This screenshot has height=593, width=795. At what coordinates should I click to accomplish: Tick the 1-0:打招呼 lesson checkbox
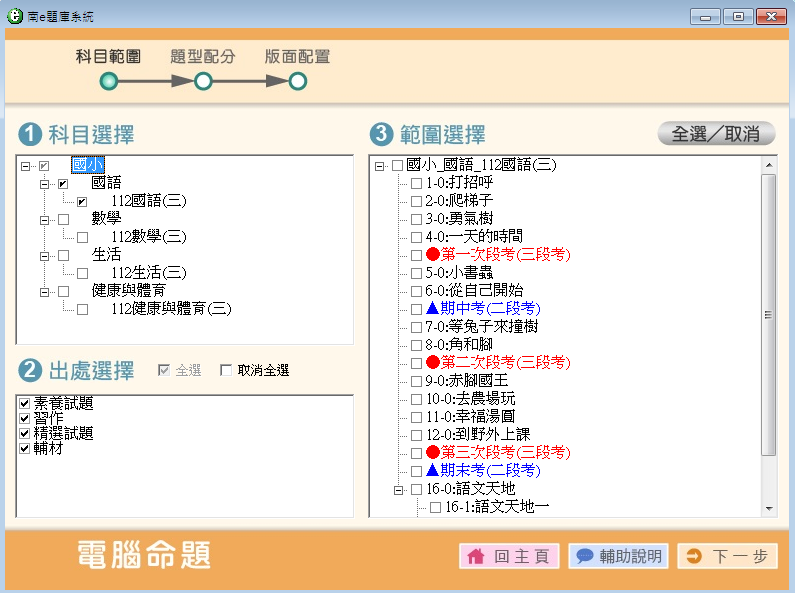(x=417, y=183)
